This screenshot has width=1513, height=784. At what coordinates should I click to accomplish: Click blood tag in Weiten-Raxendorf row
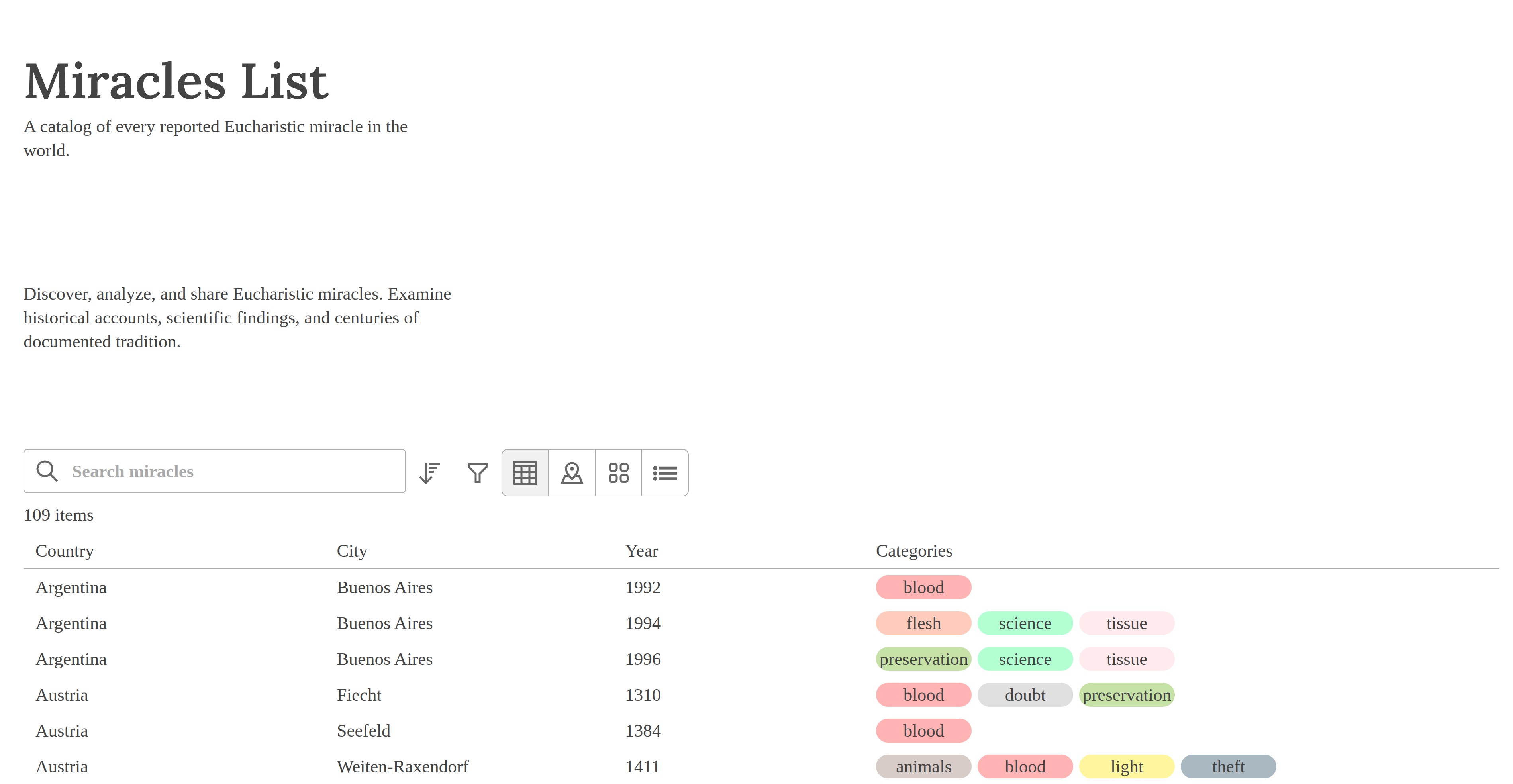(x=1025, y=766)
